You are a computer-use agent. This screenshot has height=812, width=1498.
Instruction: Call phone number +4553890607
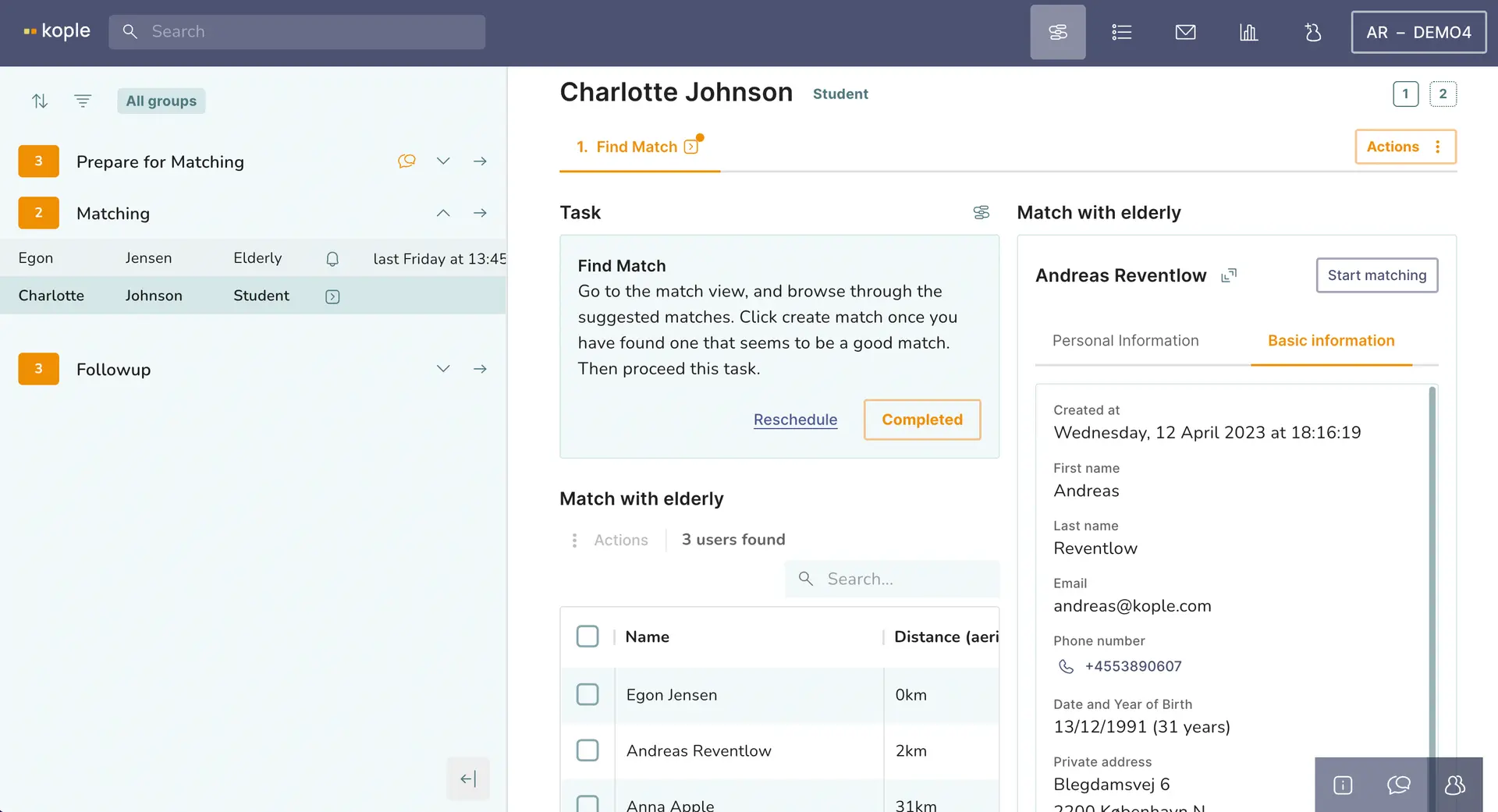coord(1132,666)
